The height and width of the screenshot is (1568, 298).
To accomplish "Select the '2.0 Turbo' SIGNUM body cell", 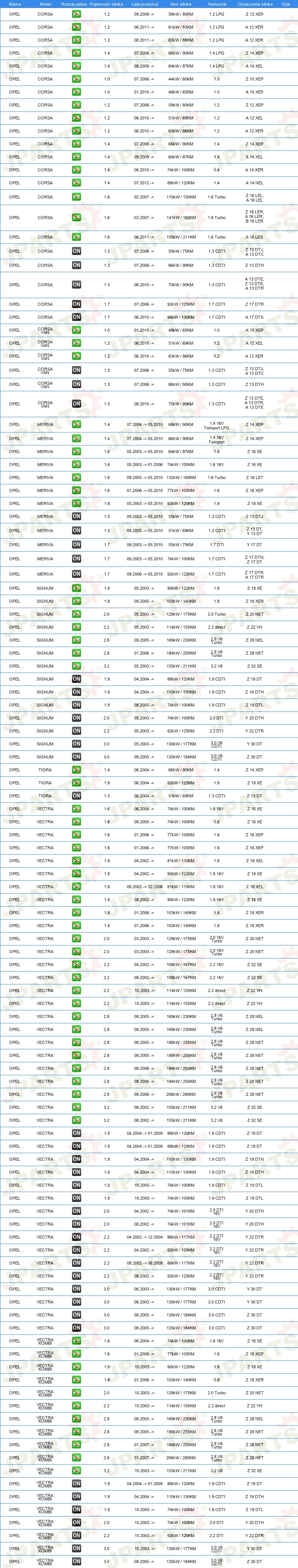I will (x=216, y=614).
